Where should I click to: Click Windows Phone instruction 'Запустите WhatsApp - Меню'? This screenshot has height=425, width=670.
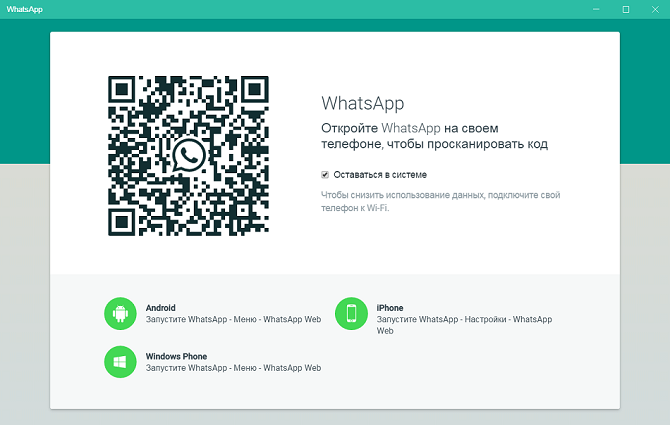click(x=233, y=368)
